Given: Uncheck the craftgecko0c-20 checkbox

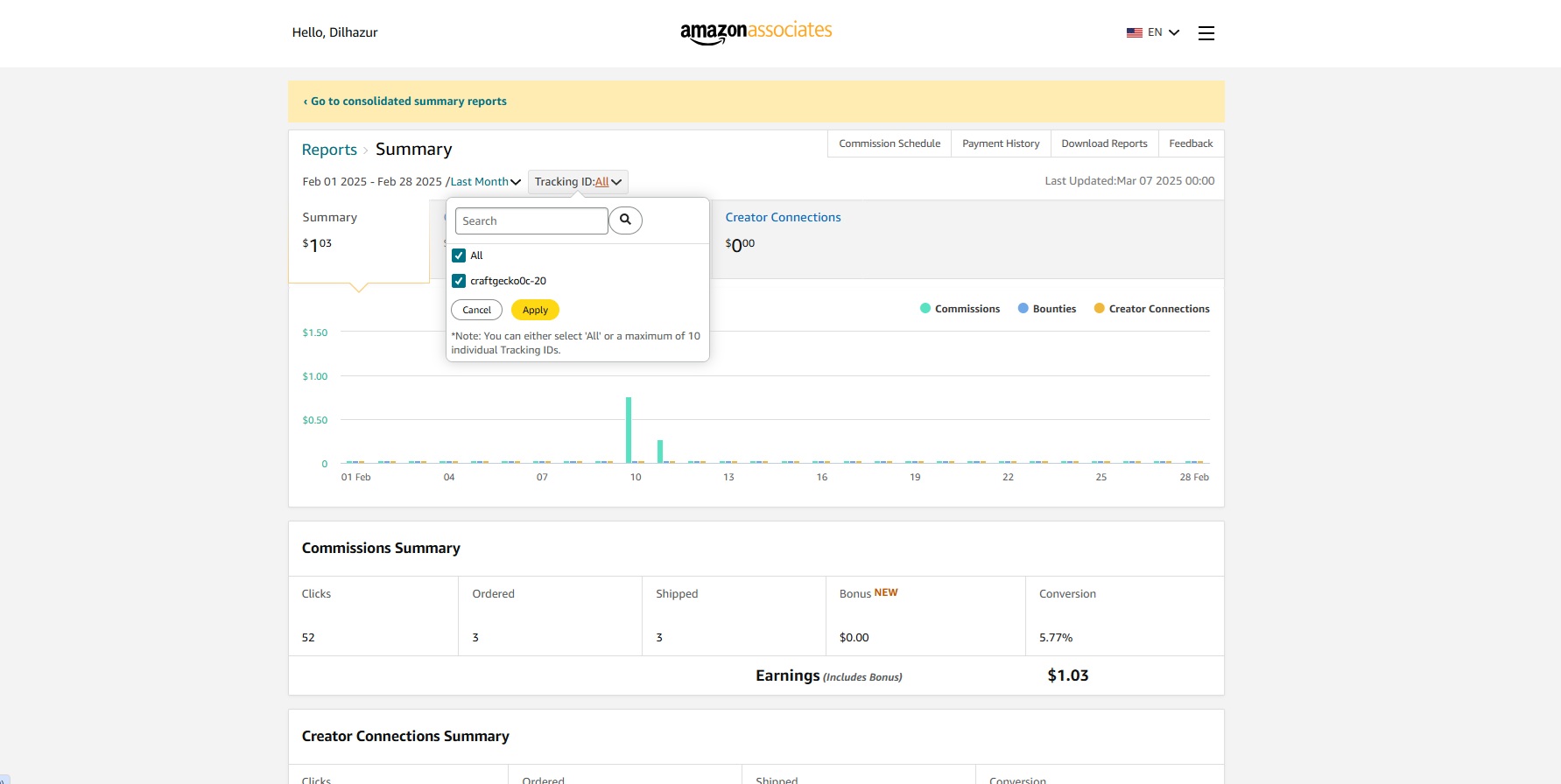Looking at the screenshot, I should click(459, 281).
